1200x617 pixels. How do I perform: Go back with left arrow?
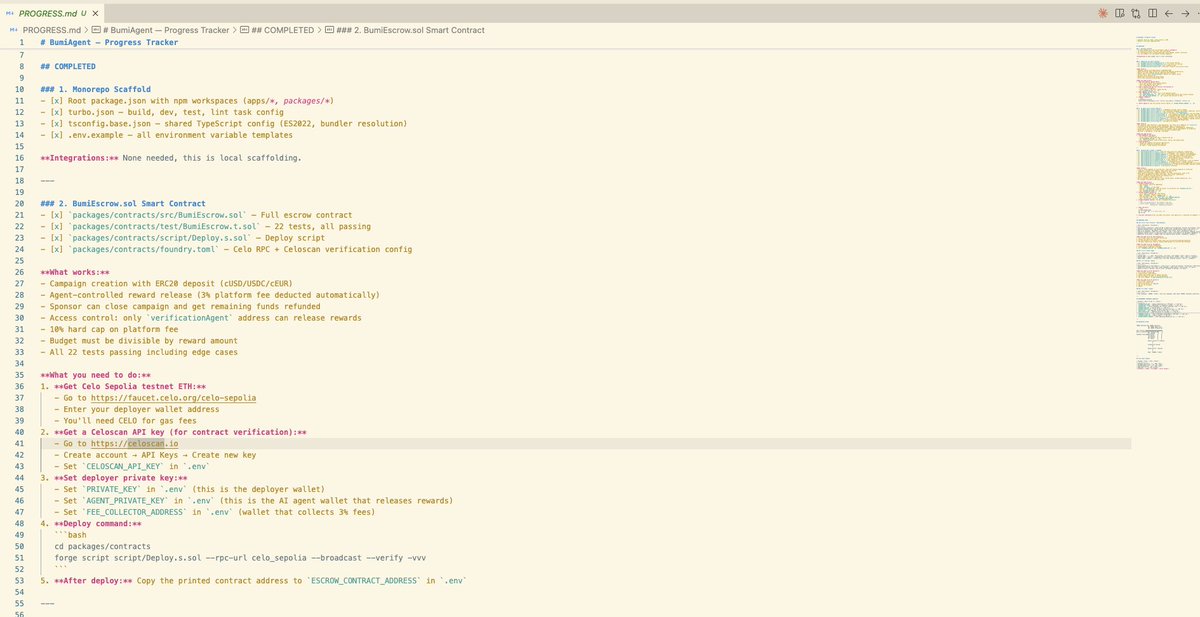tap(1168, 13)
